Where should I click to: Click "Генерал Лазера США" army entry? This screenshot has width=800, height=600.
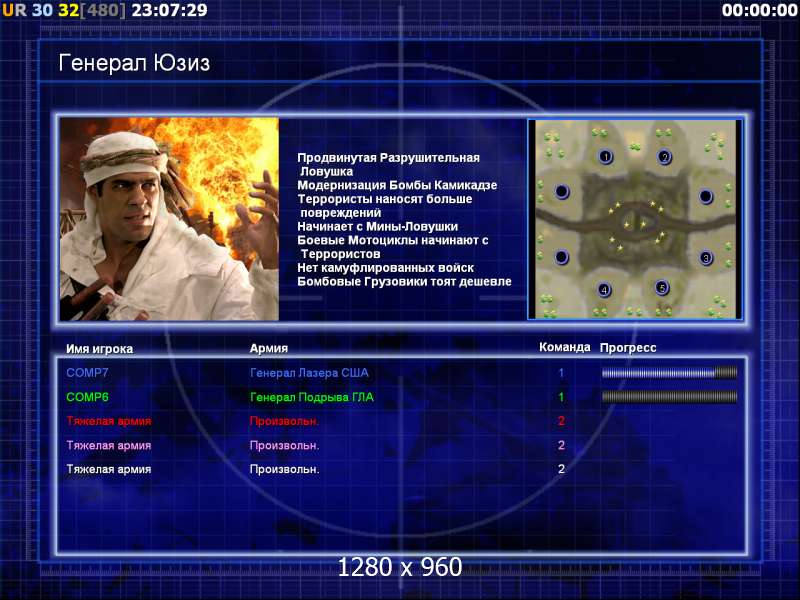coord(309,373)
